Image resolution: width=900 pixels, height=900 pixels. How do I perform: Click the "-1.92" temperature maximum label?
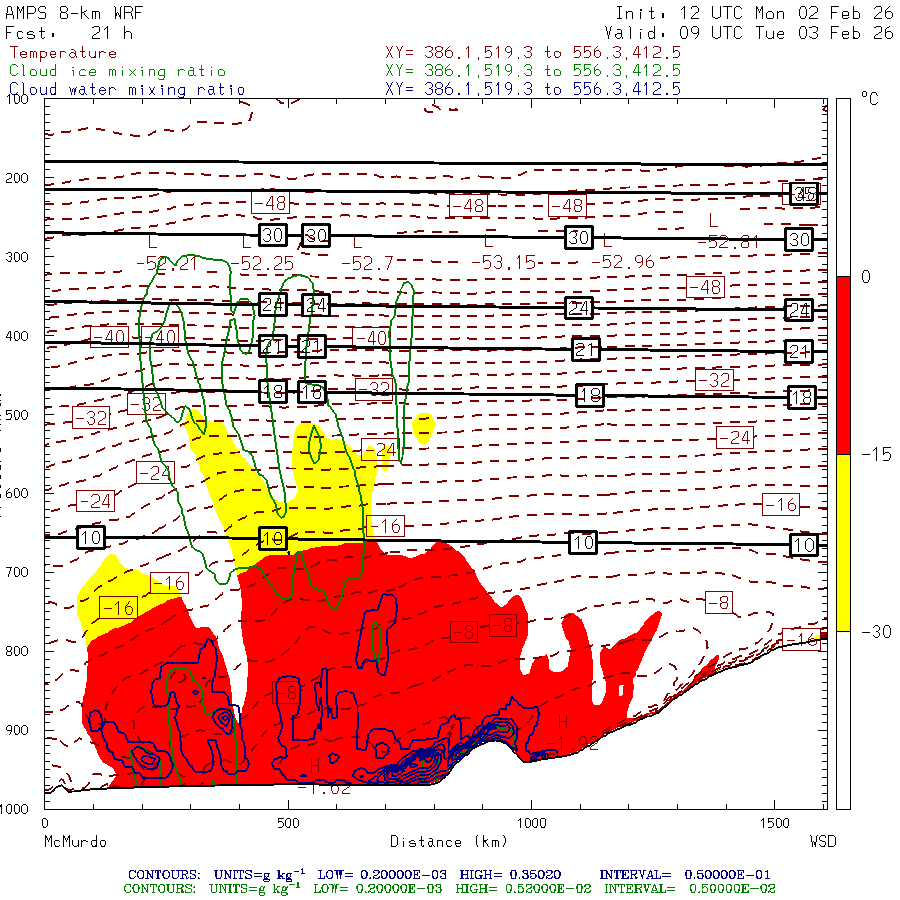tap(572, 744)
